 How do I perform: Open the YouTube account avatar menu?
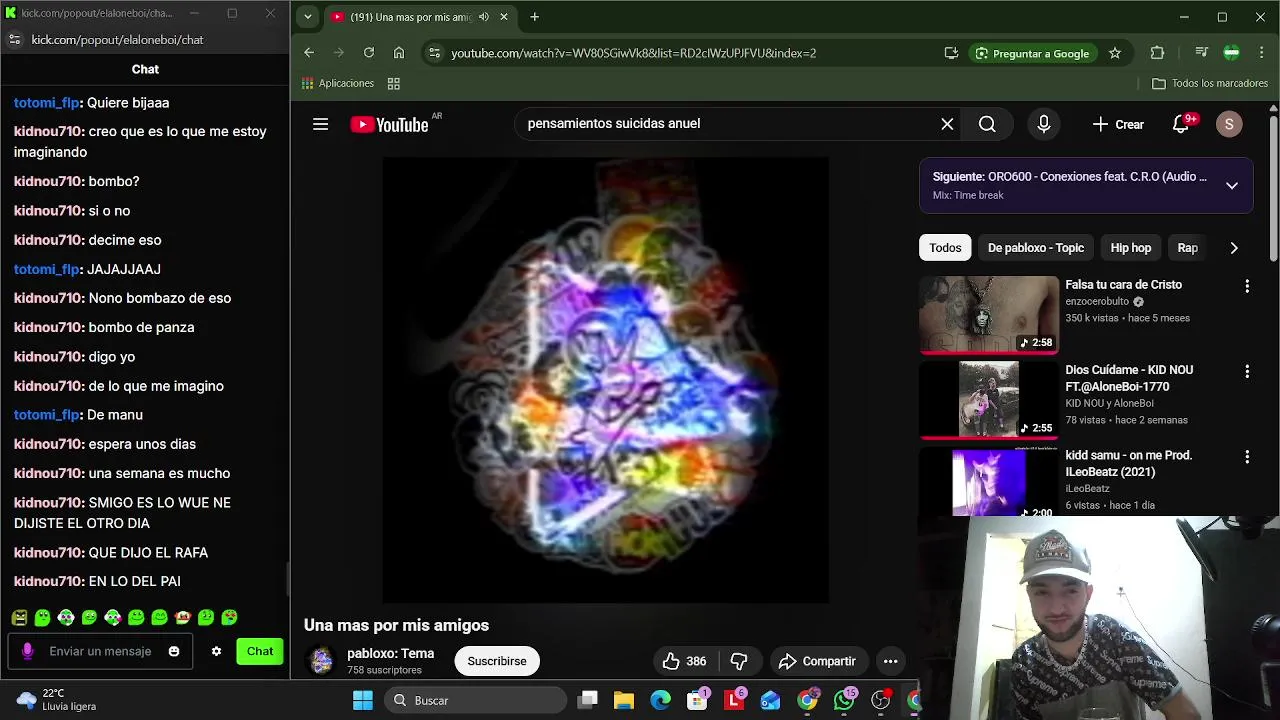(1229, 124)
